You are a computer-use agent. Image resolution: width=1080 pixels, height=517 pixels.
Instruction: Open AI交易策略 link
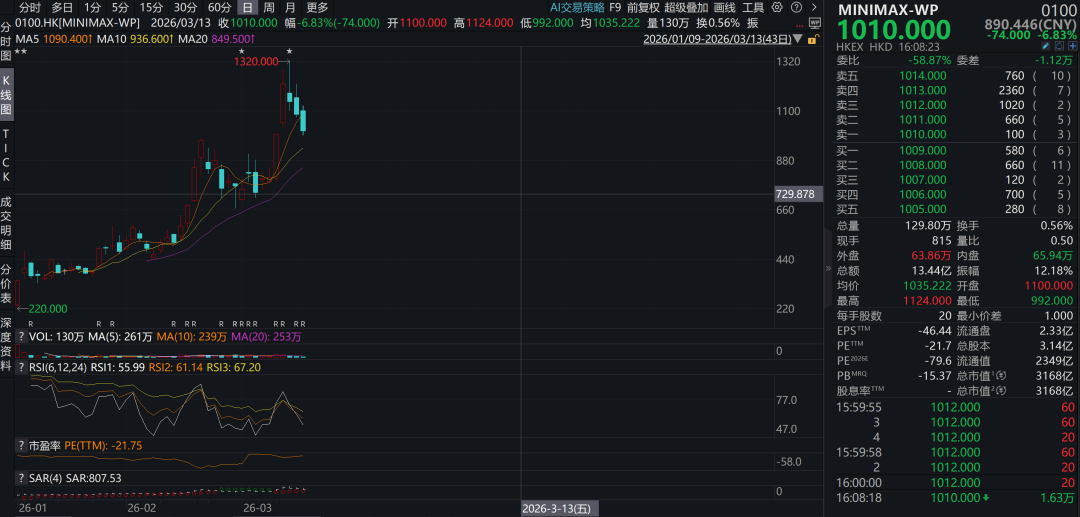pos(577,7)
